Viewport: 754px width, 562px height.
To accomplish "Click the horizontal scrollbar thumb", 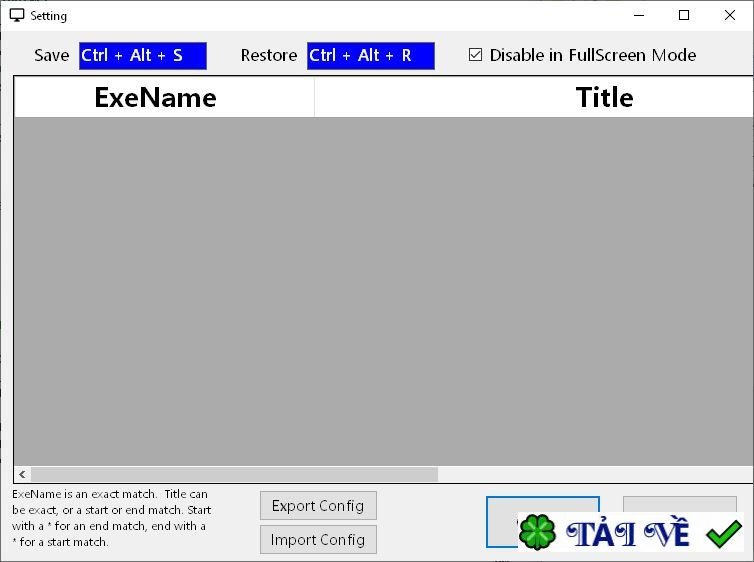I will (x=235, y=475).
